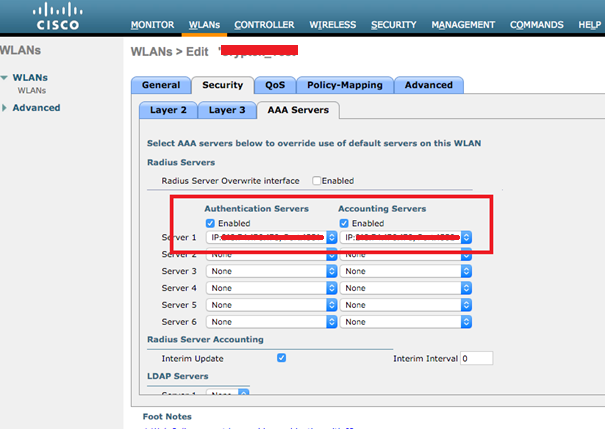Open Server 6 accounting server dropdown
This screenshot has height=429, width=605.
click(x=407, y=321)
